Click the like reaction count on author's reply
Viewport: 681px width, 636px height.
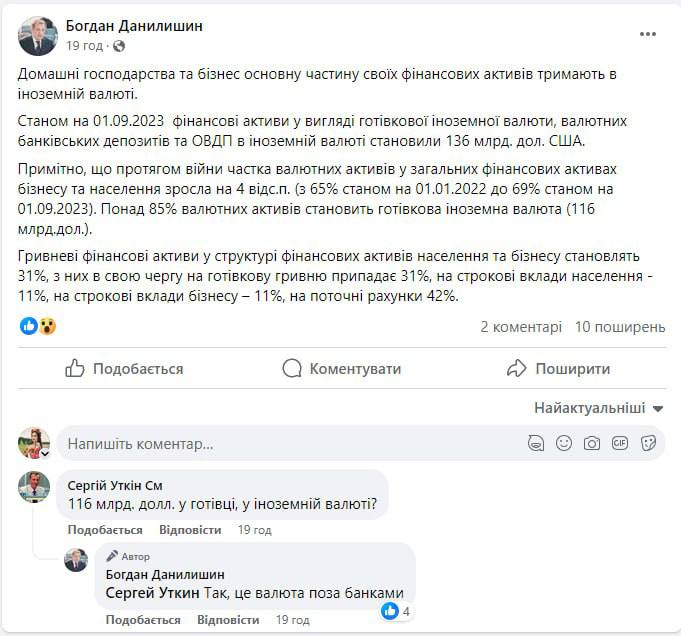[x=397, y=611]
